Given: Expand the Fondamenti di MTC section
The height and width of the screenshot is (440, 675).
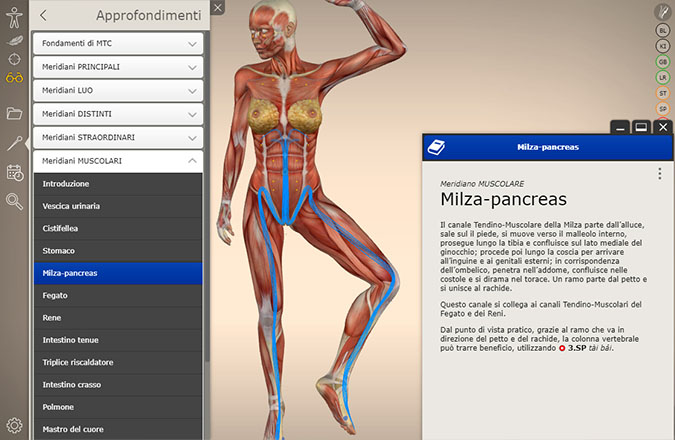Looking at the screenshot, I should 117,43.
